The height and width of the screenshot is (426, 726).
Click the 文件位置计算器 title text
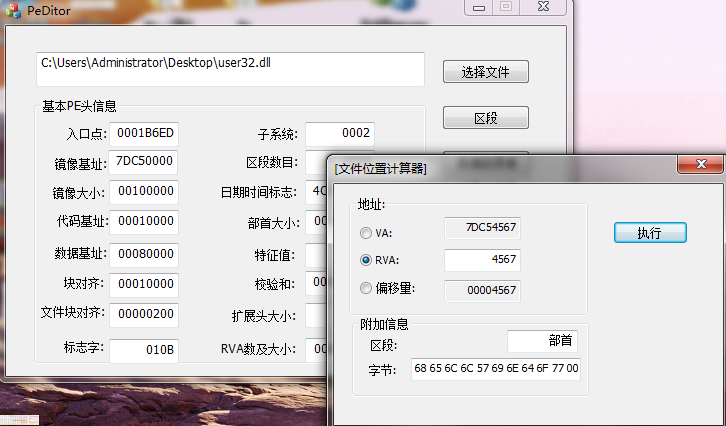pyautogui.click(x=381, y=168)
